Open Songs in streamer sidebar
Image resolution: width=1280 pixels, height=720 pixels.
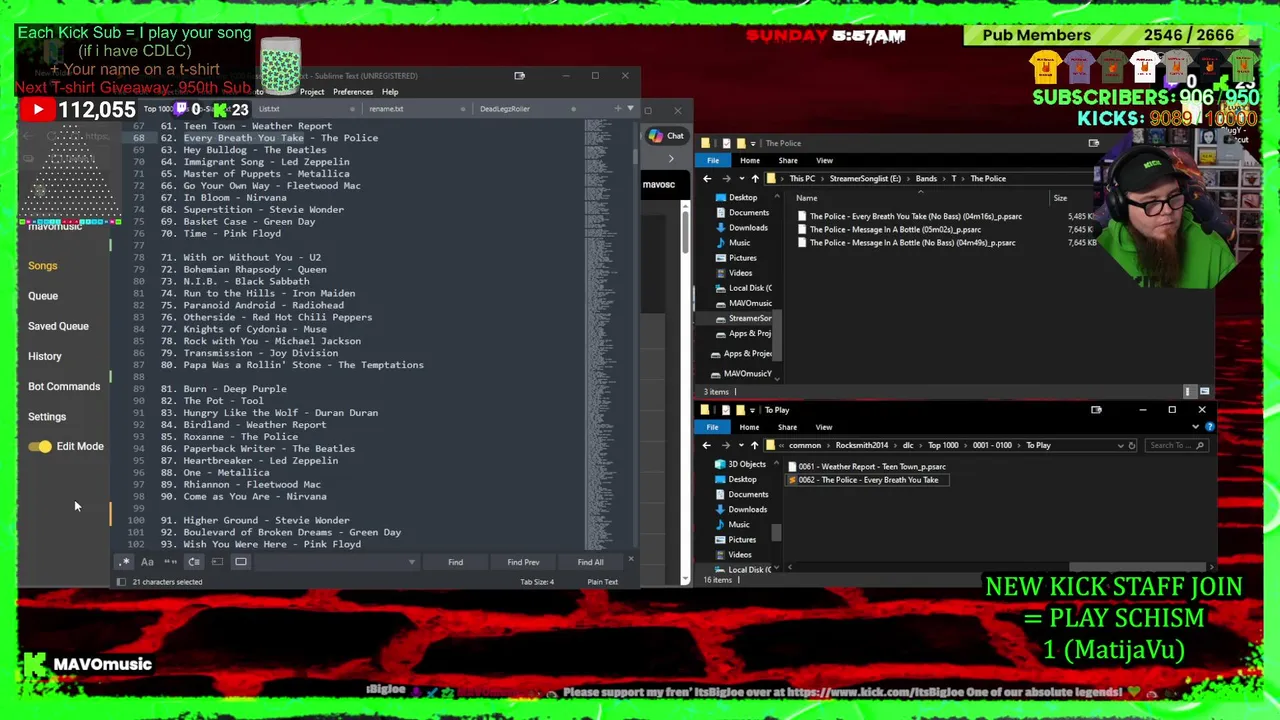click(x=43, y=266)
